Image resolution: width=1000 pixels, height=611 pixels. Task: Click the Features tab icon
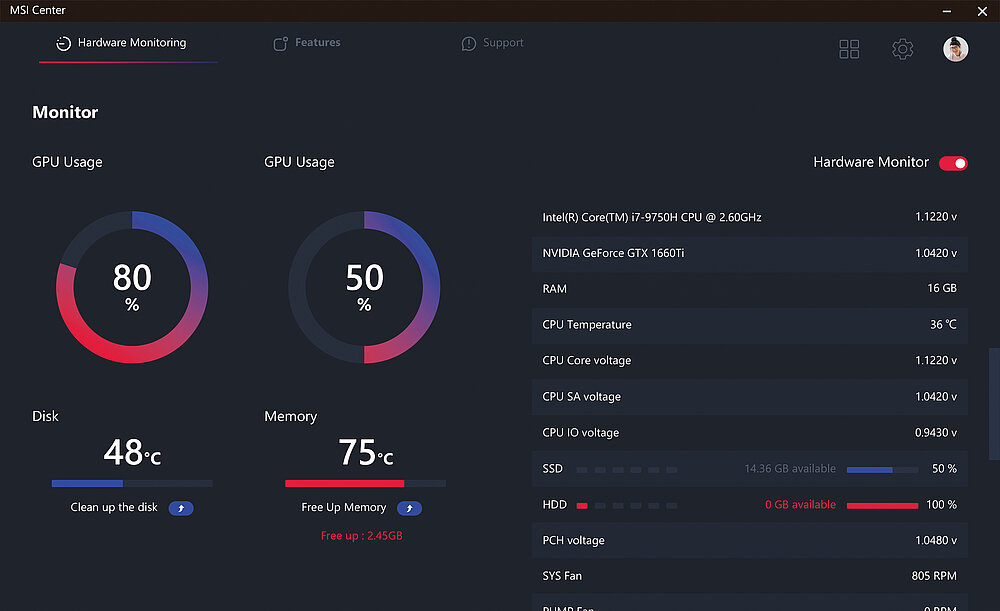tap(281, 44)
